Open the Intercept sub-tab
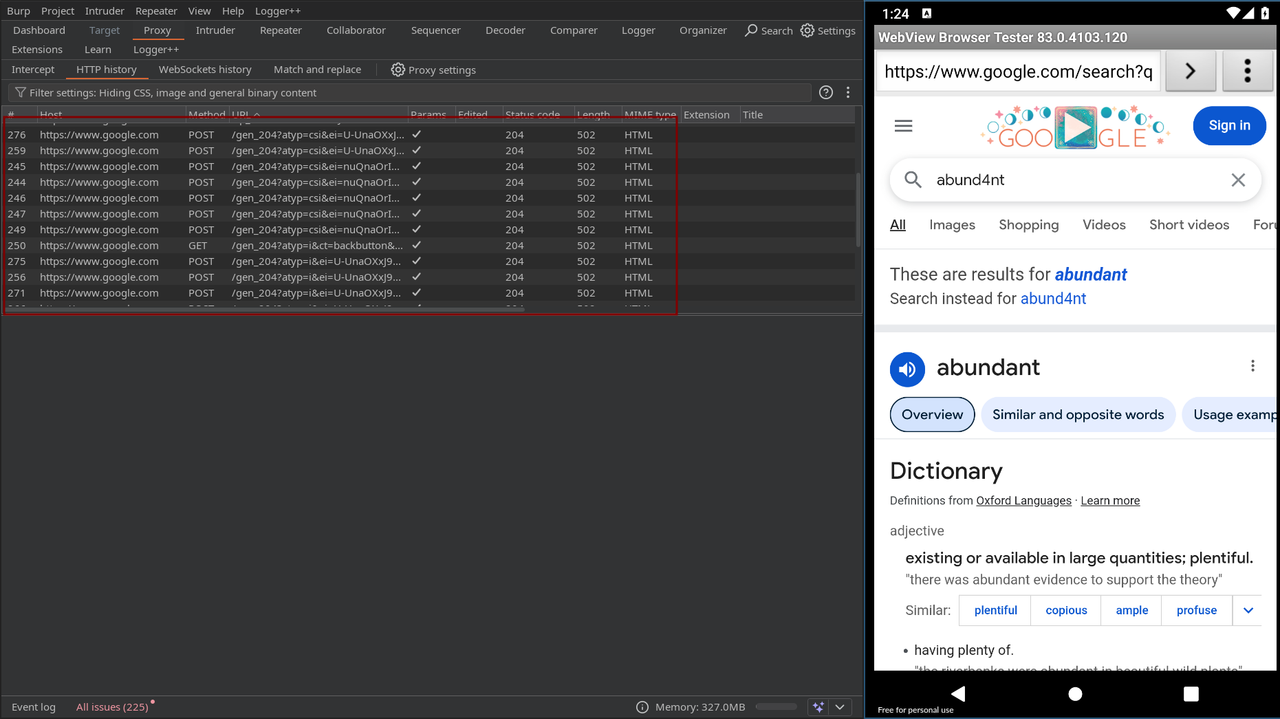 [33, 70]
